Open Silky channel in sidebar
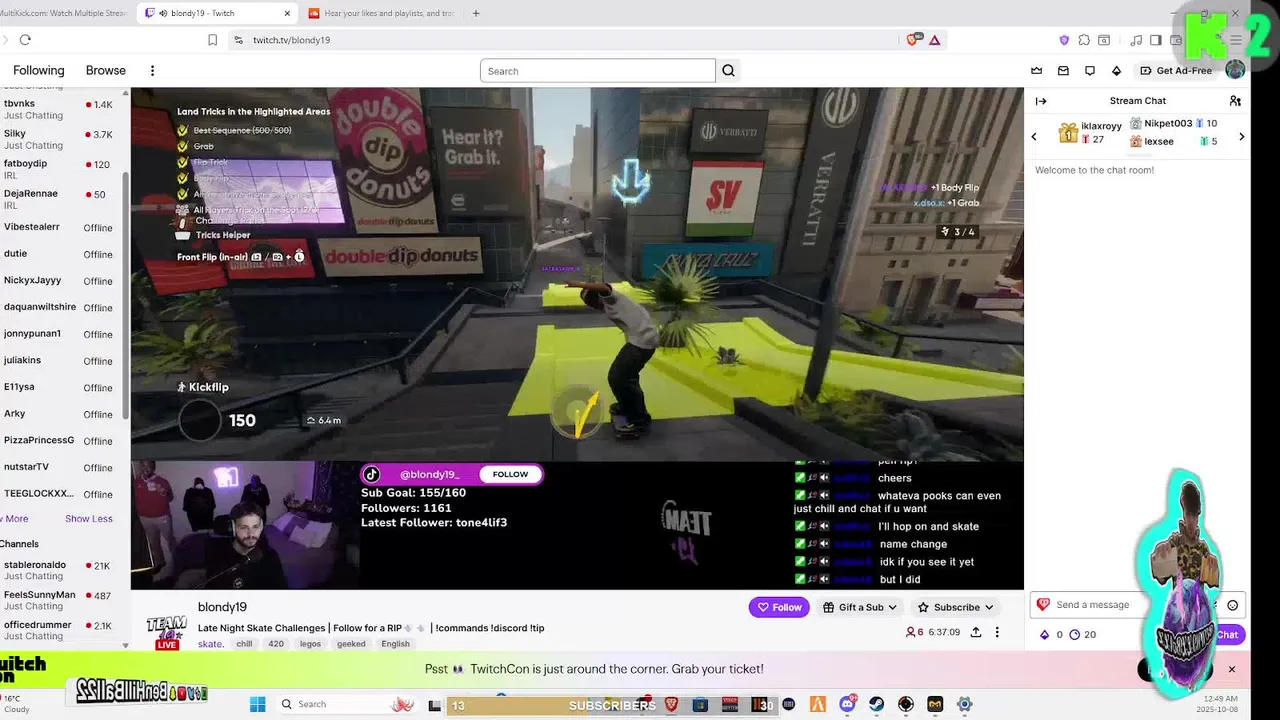 click(x=60, y=139)
